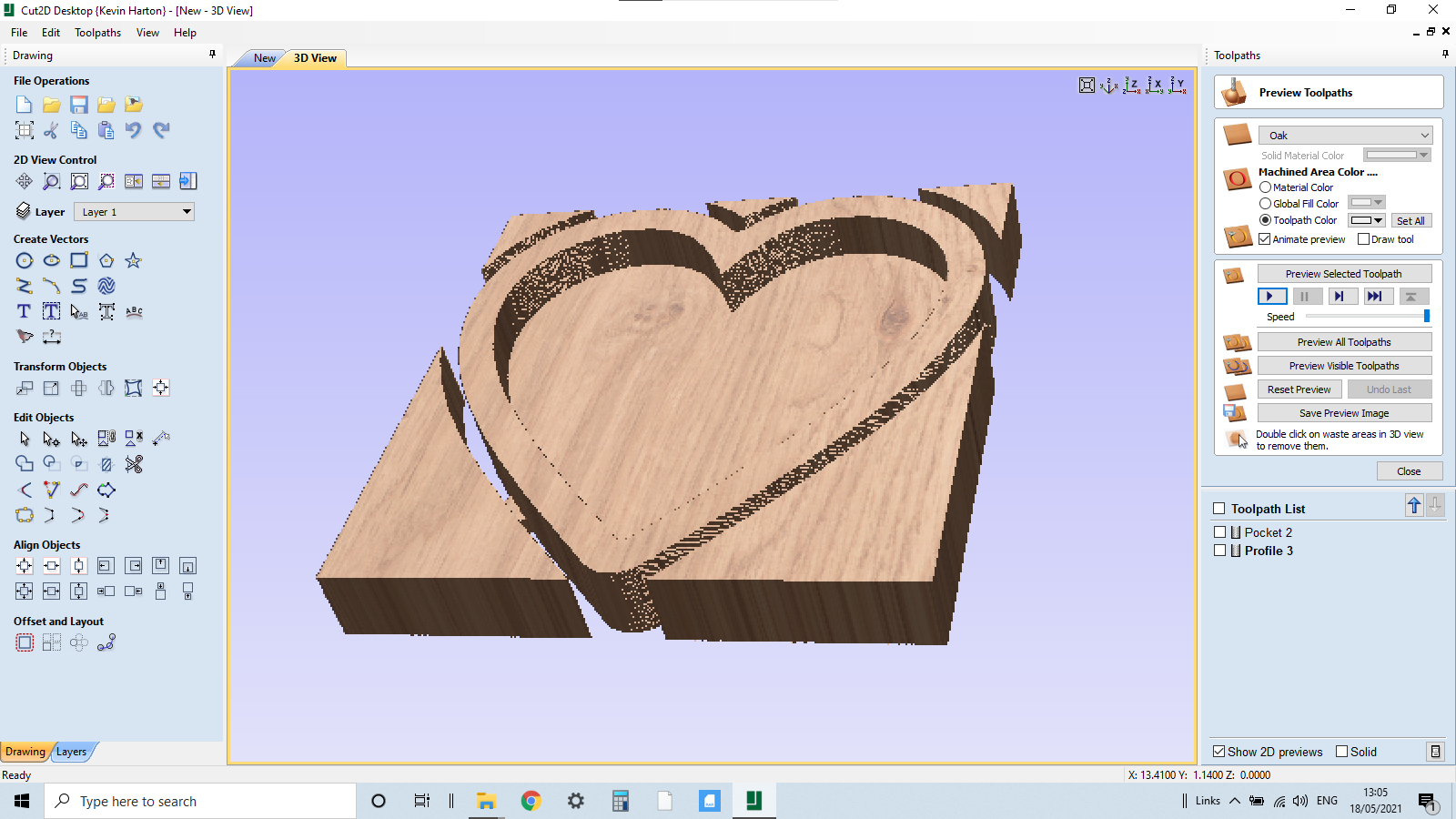Open Global Fill Color swatch dropdown
This screenshot has width=1456, height=819.
1367,203
